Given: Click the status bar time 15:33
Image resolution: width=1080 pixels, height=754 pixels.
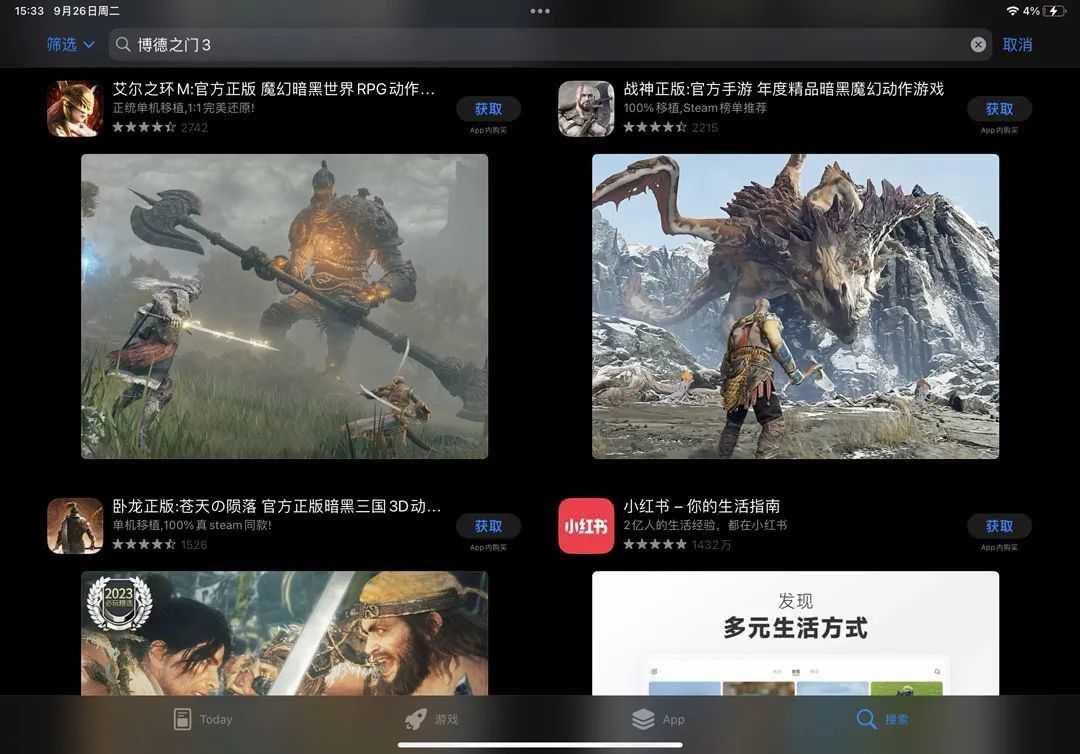Looking at the screenshot, I should (29, 11).
